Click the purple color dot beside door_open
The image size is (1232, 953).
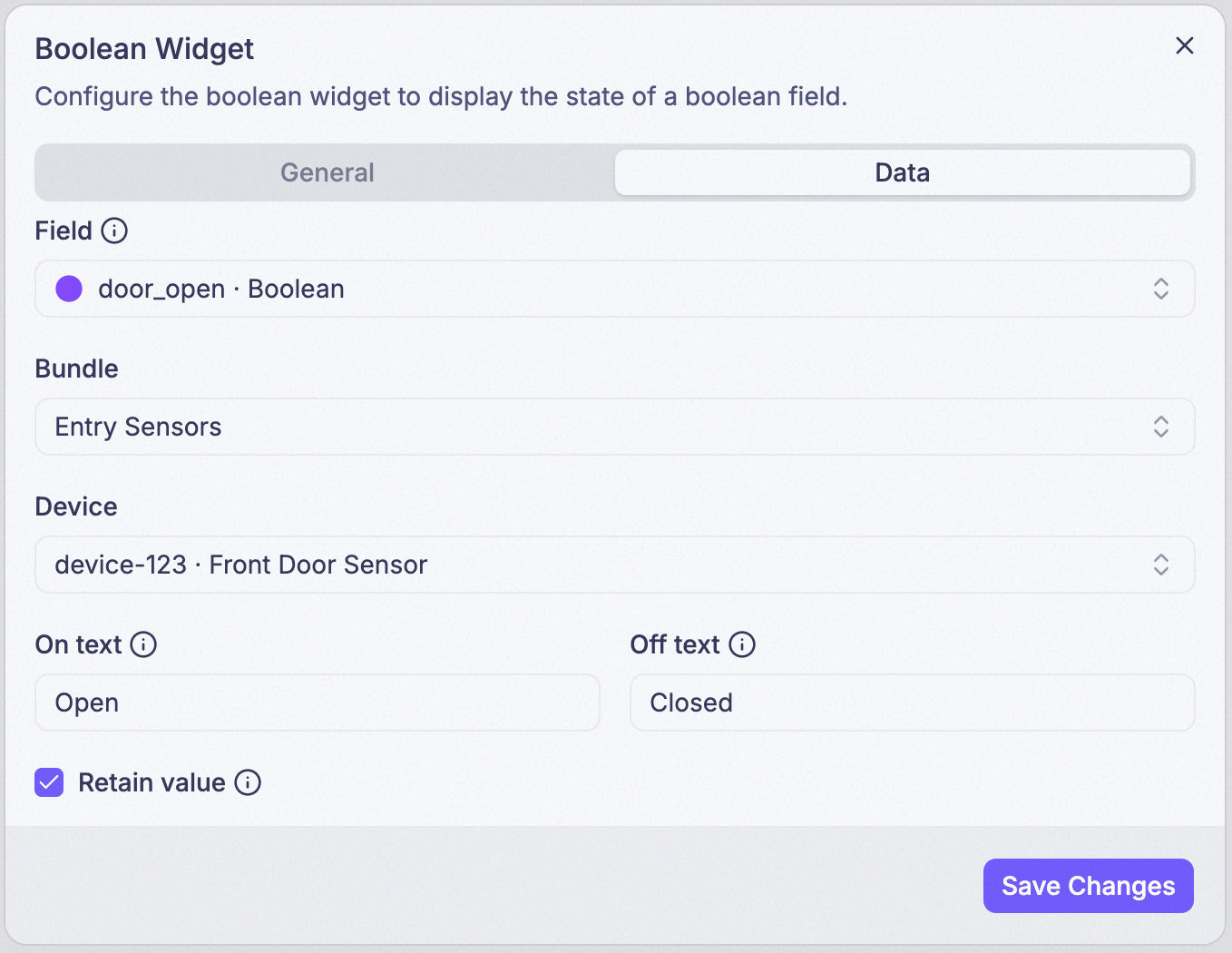[x=69, y=289]
